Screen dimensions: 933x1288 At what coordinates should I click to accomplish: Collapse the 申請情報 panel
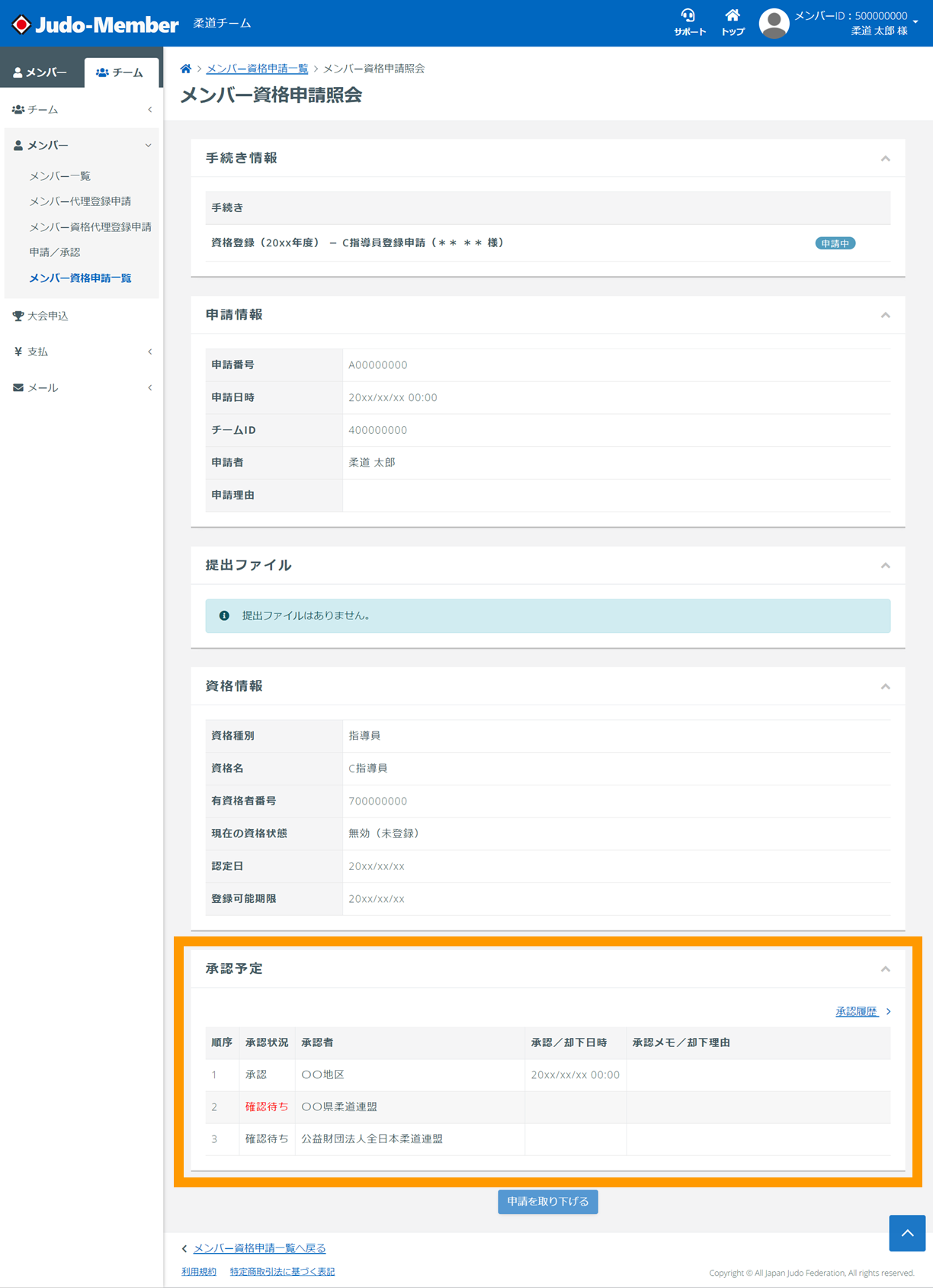(885, 315)
